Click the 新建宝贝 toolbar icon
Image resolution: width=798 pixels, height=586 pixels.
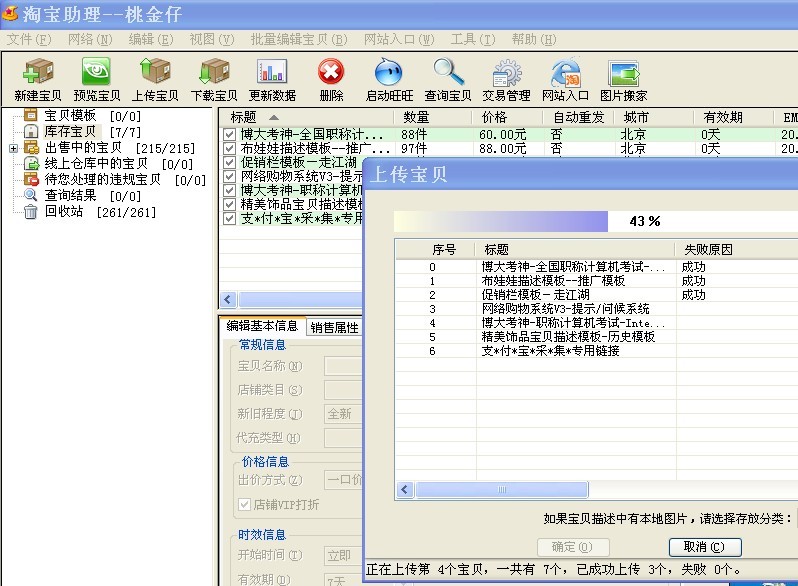click(x=38, y=71)
